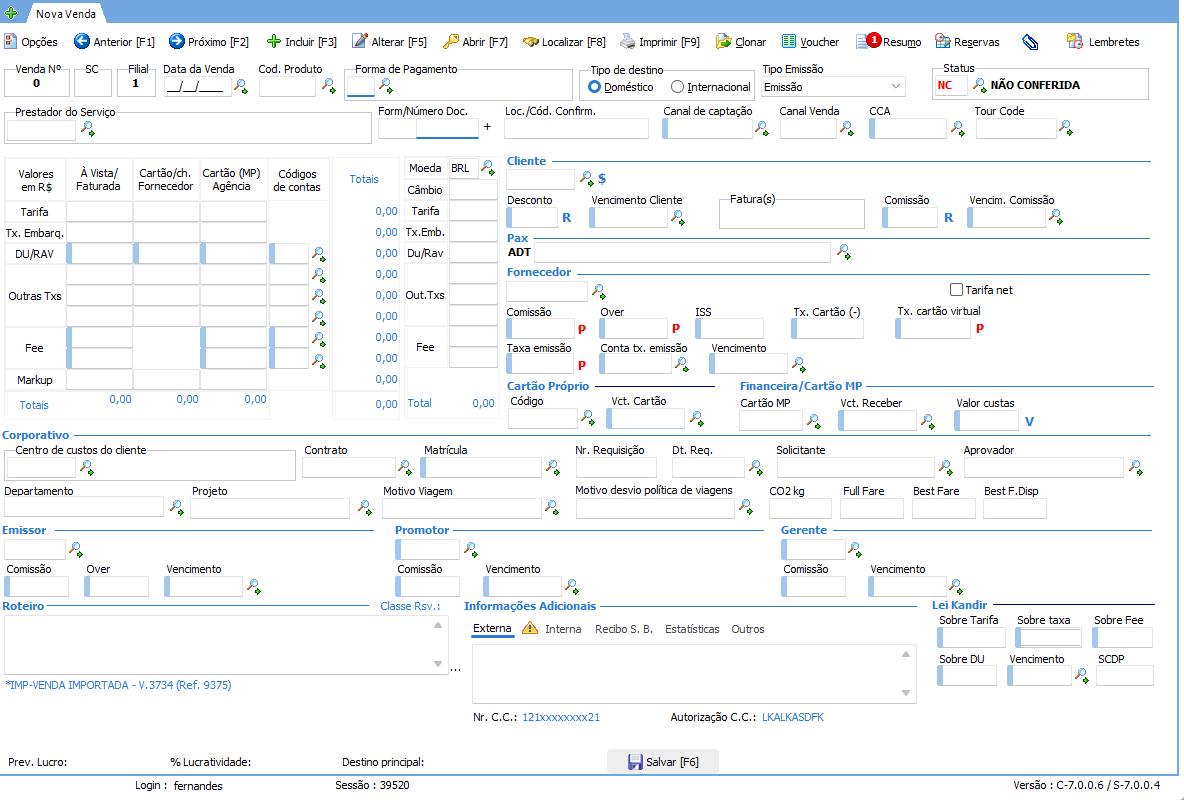Image resolution: width=1184 pixels, height=800 pixels.
Task: Open Cartão Próprio Código lookup icon
Action: tap(587, 417)
